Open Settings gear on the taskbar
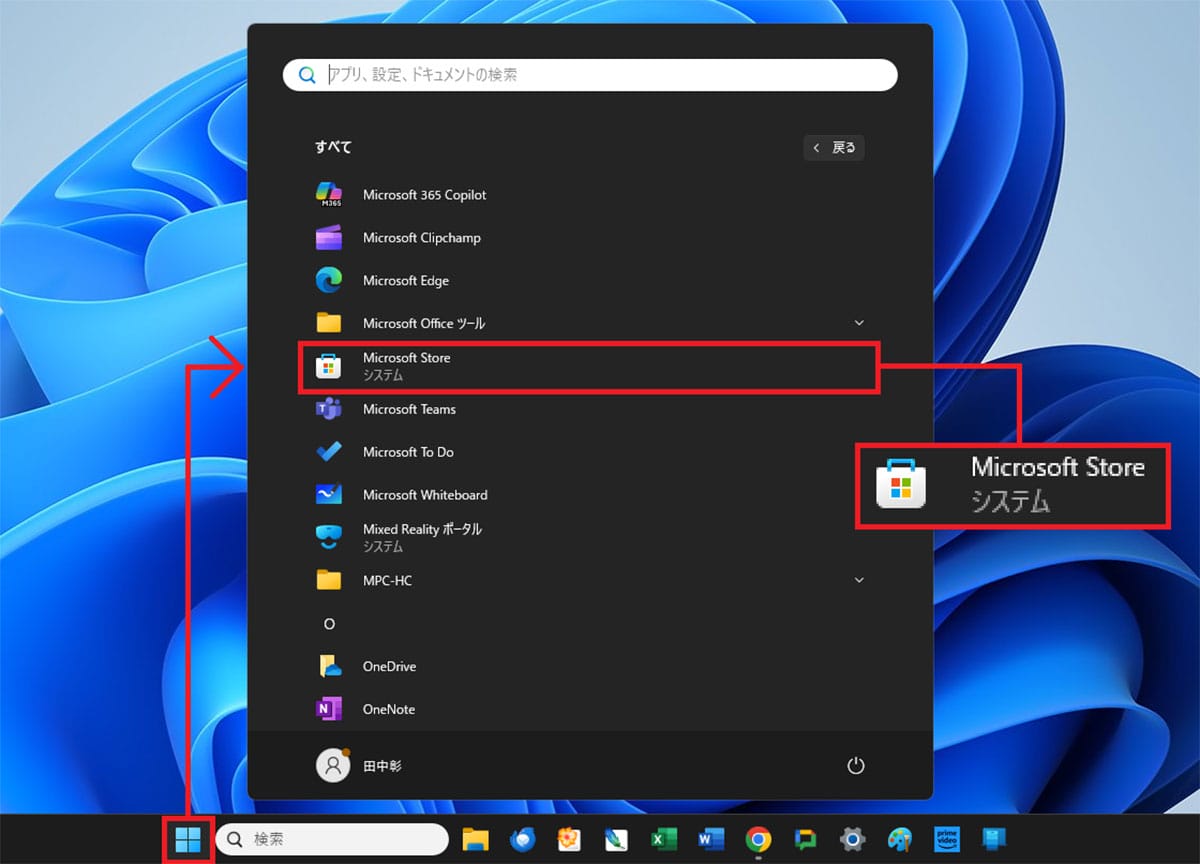The width and height of the screenshot is (1200, 864). point(852,839)
